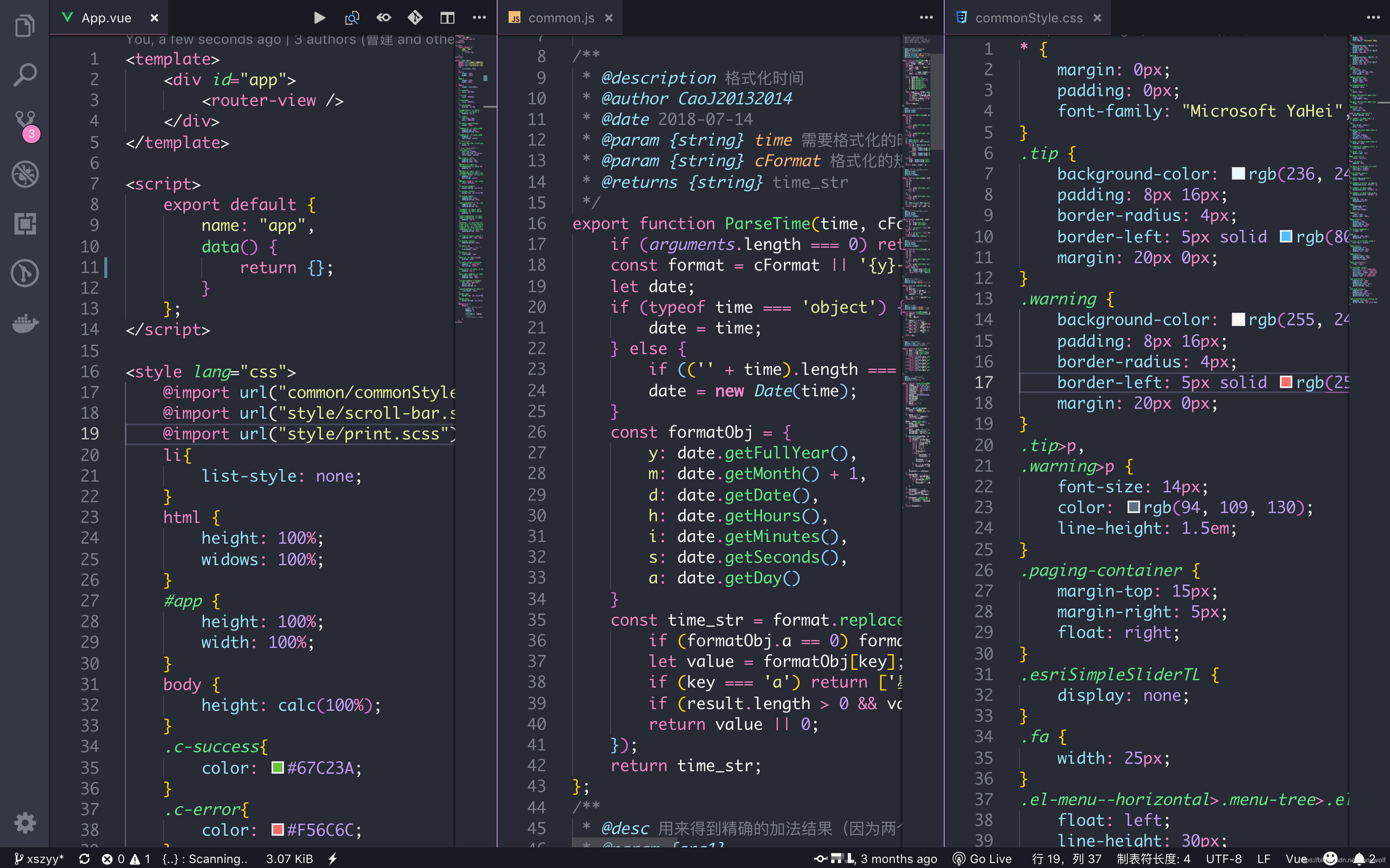This screenshot has width=1390, height=868.
Task: Click the rgb(255 background swatch on line 14
Action: point(1238,319)
